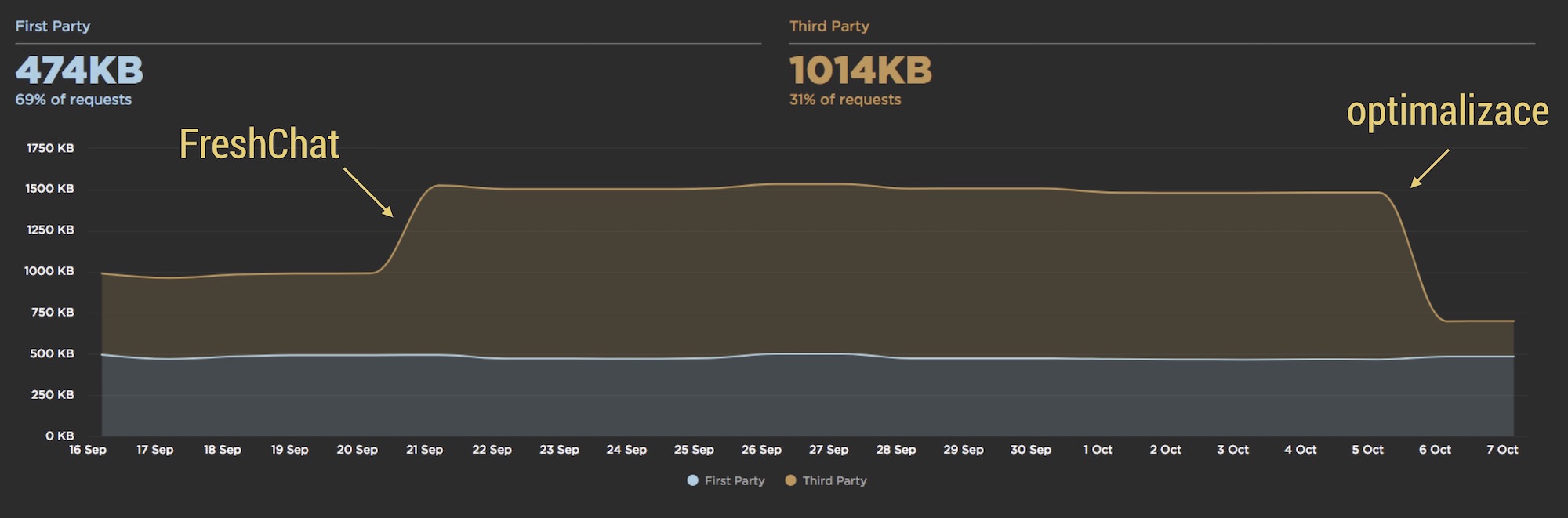Toggle the First Party series legend label

[734, 480]
